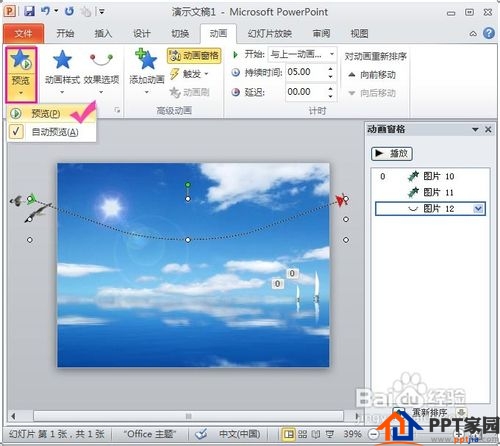
Task: Click 向前移动 move earlier button
Action: coord(372,75)
